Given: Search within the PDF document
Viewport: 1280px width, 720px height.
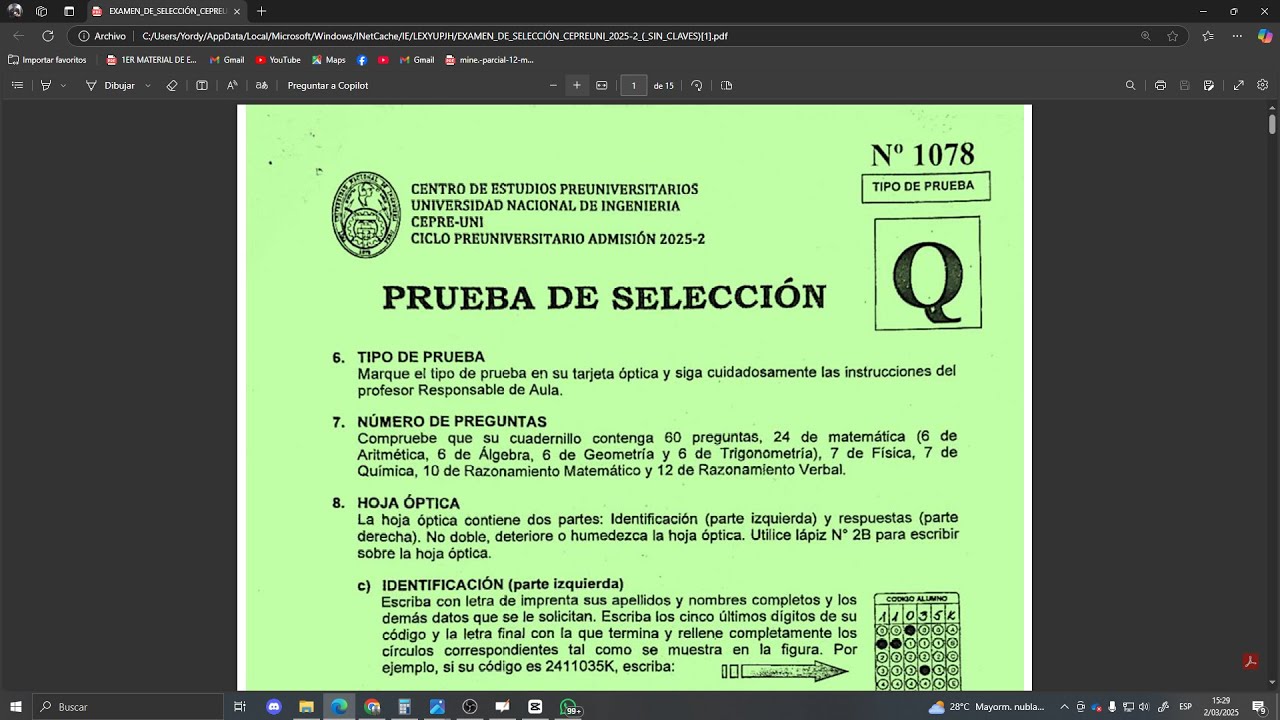Looking at the screenshot, I should click(1131, 85).
